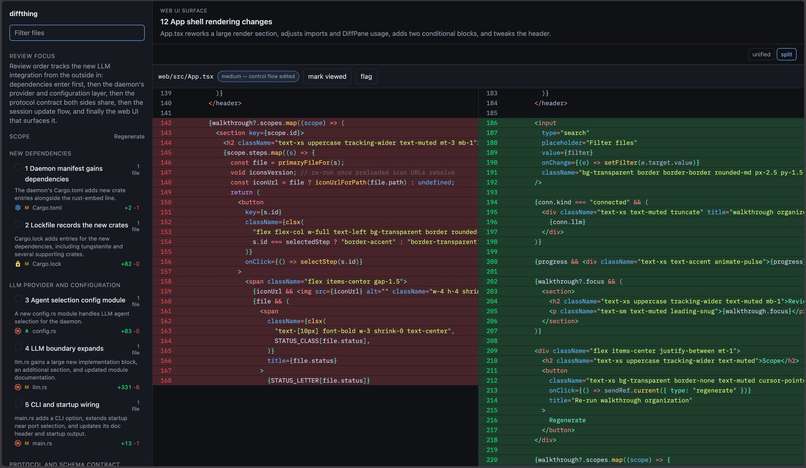Click the +2 line count for Cargo.toml
The height and width of the screenshot is (468, 806).
pos(128,208)
